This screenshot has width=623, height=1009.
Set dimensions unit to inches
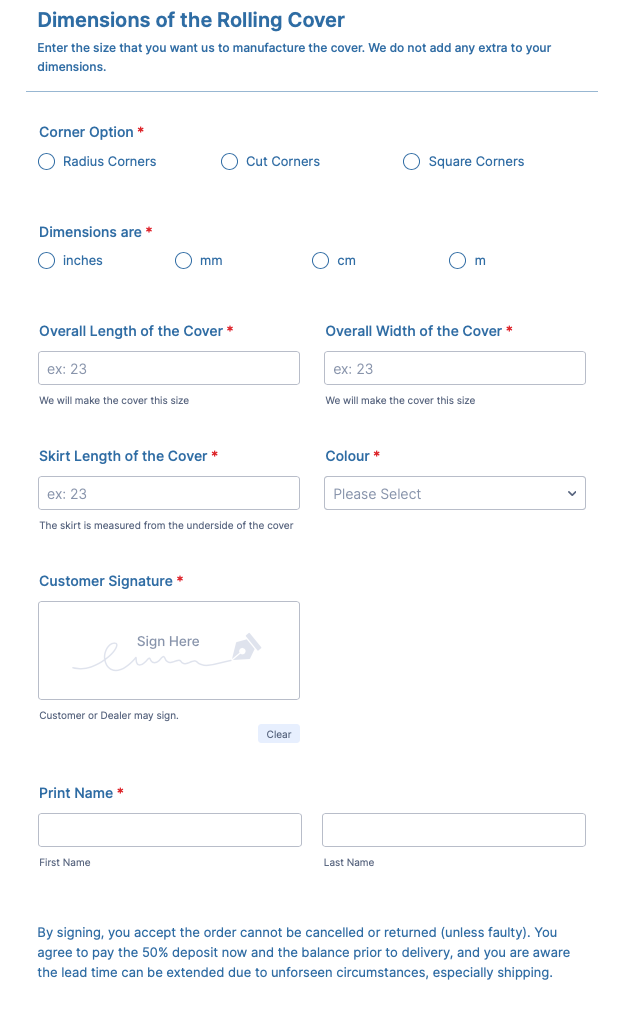tap(47, 261)
